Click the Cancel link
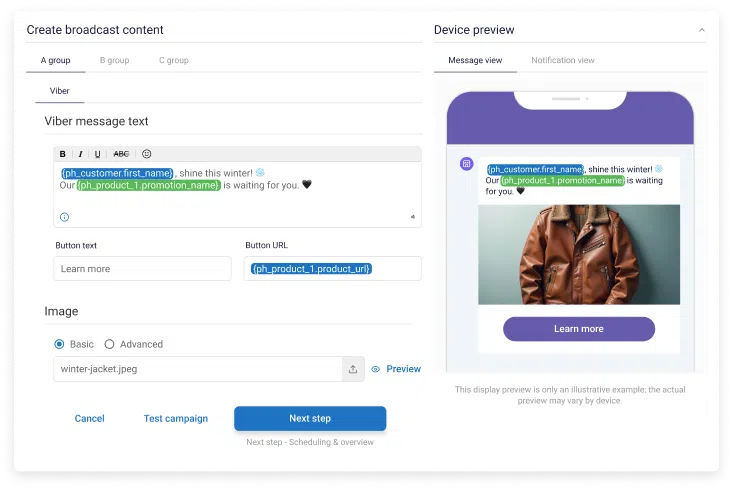Viewport: 733px width, 489px height. point(89,418)
